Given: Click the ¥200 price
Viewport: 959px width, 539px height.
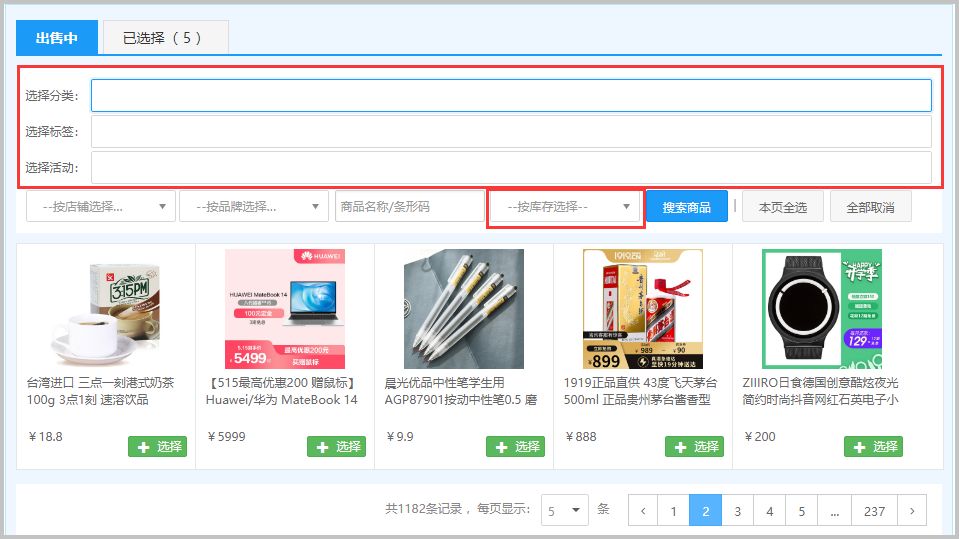Looking at the screenshot, I should [x=760, y=437].
